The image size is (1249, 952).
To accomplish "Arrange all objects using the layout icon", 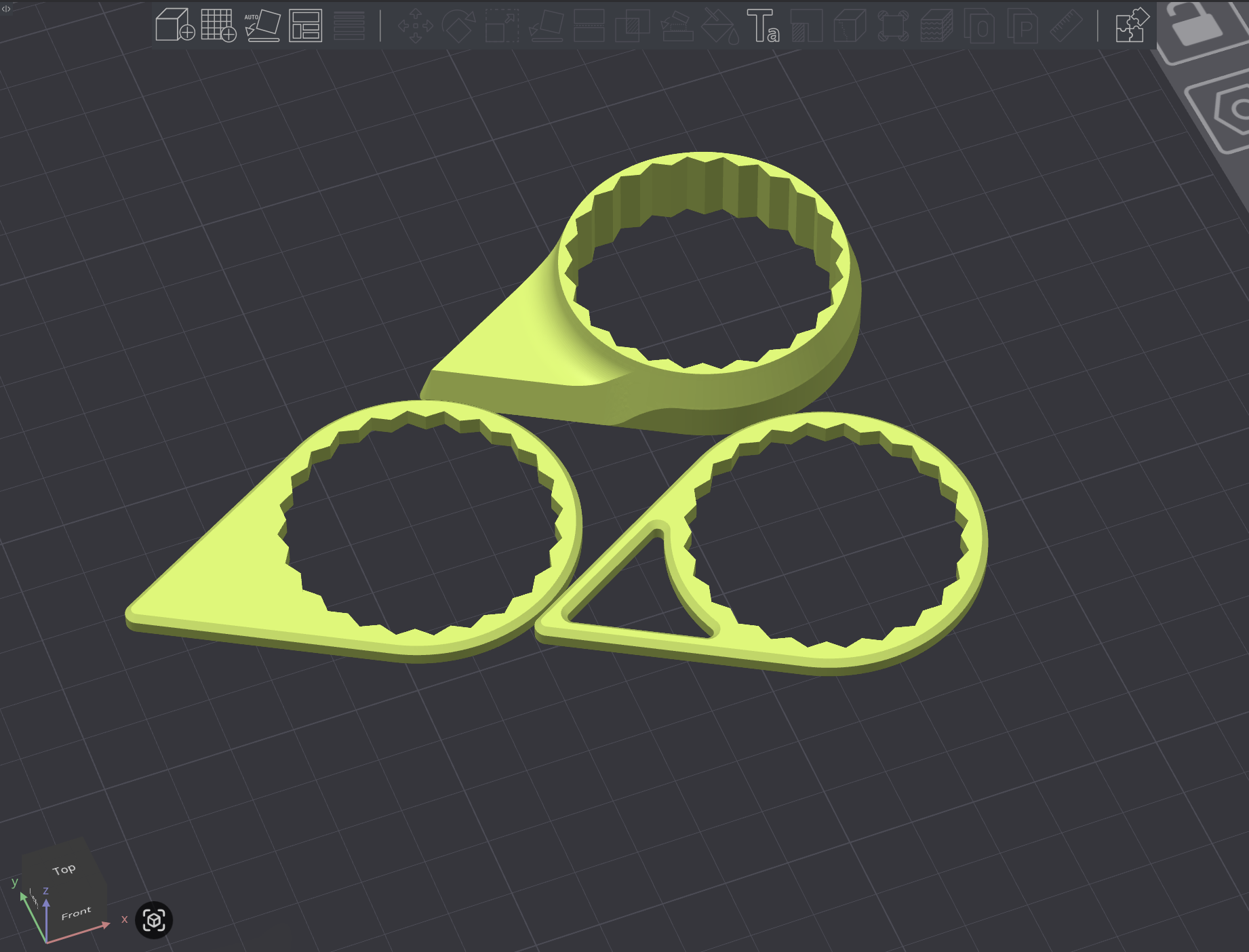I will pos(305,26).
